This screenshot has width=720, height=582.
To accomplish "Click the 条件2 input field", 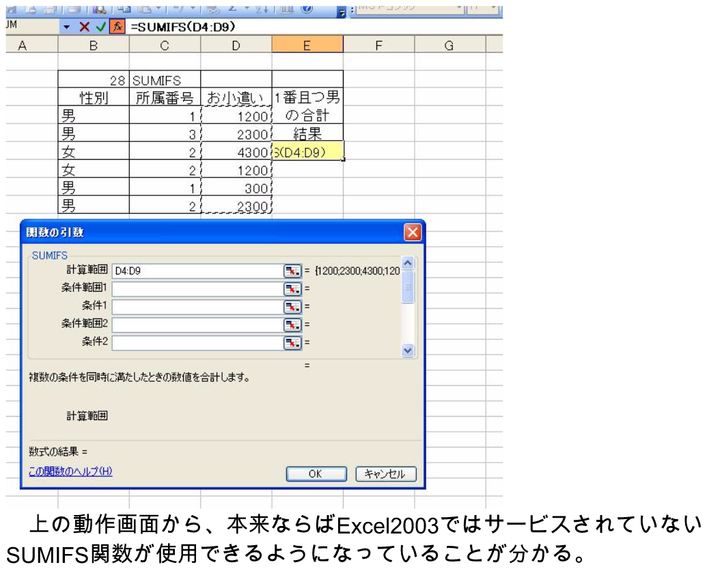I will [x=197, y=343].
